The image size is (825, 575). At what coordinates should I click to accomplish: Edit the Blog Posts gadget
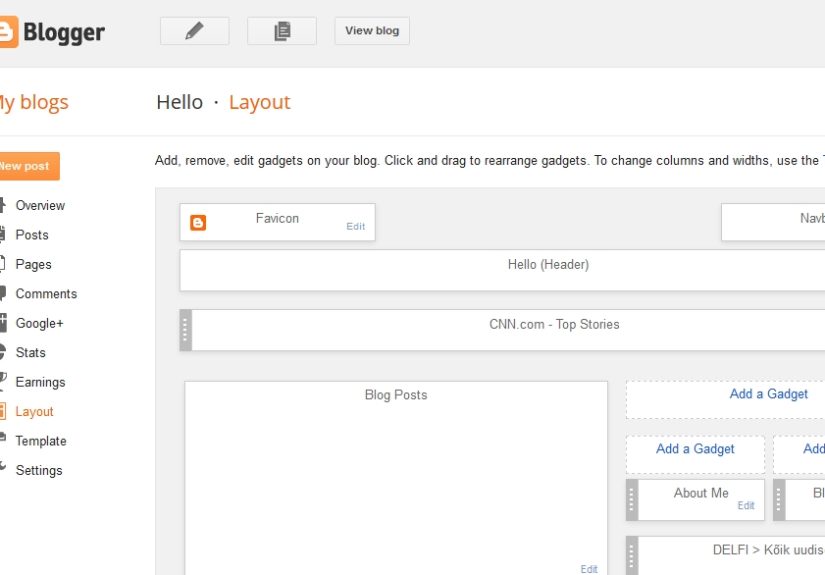pyautogui.click(x=589, y=569)
